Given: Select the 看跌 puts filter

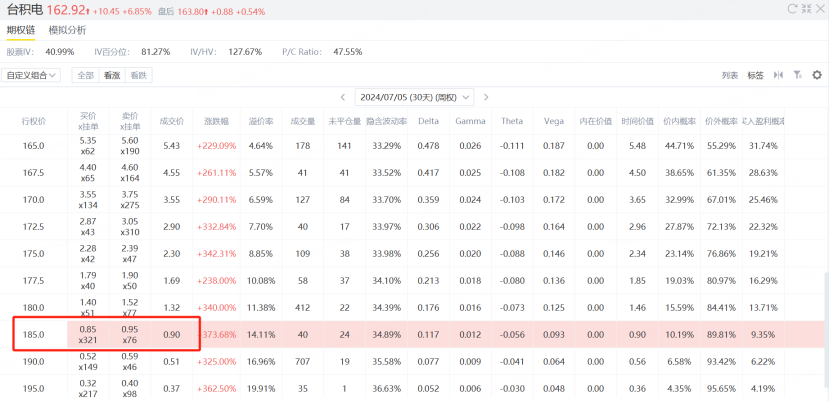Looking at the screenshot, I should 139,75.
